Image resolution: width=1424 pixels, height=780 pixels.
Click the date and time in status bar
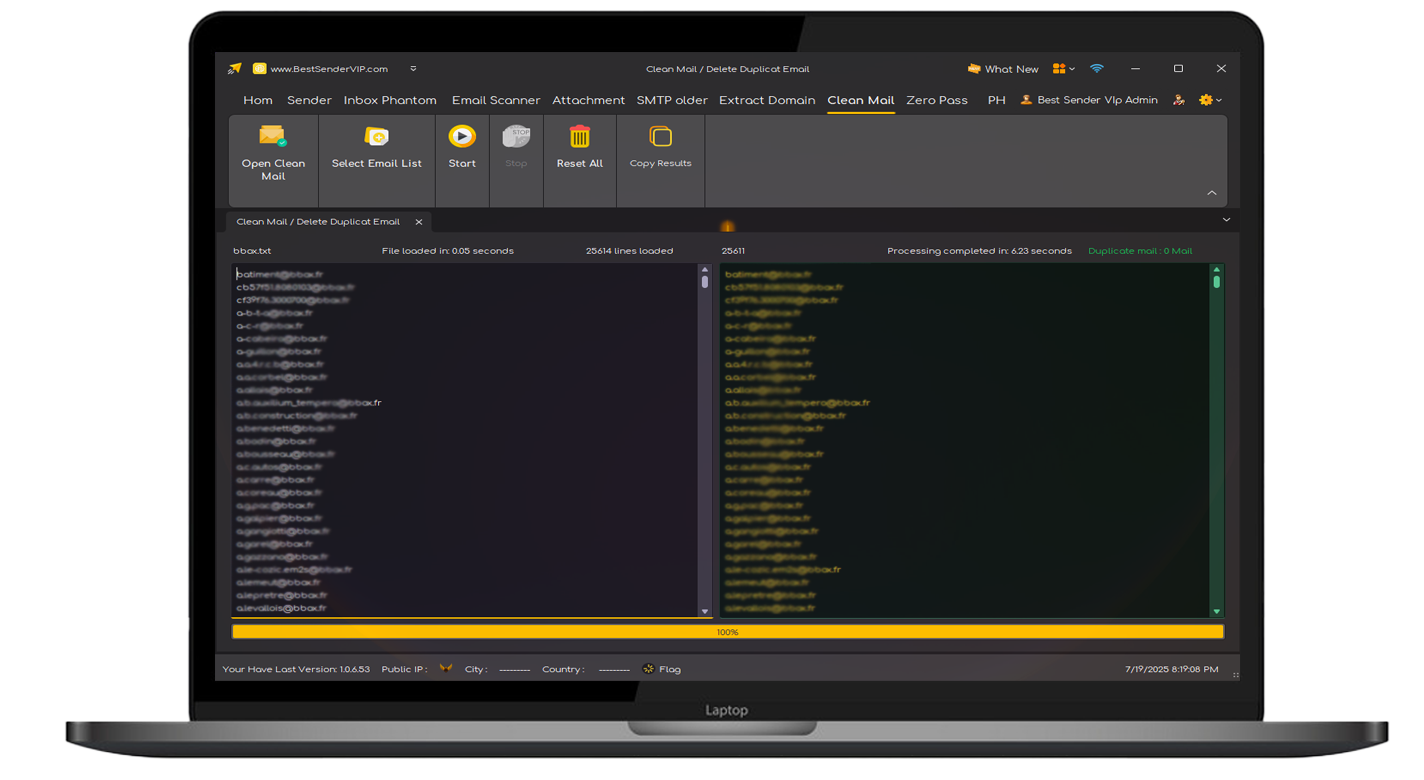coord(1172,669)
